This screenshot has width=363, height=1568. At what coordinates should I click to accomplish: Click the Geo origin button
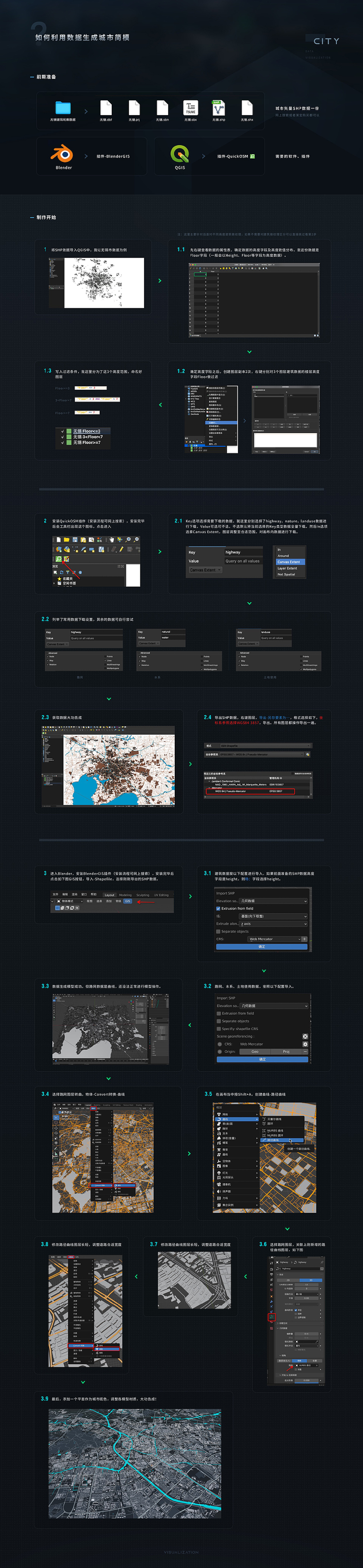click(255, 1051)
